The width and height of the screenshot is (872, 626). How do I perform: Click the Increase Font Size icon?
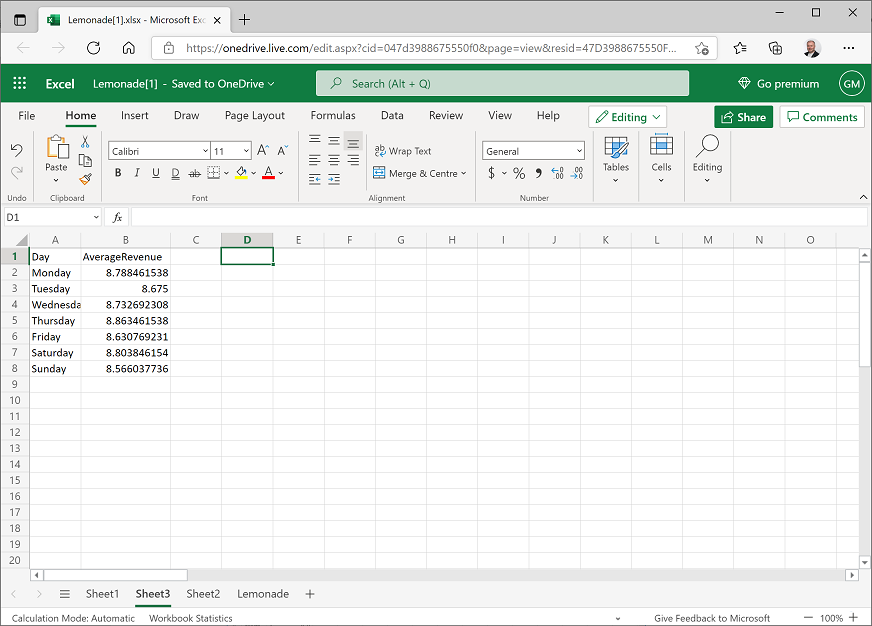click(262, 150)
